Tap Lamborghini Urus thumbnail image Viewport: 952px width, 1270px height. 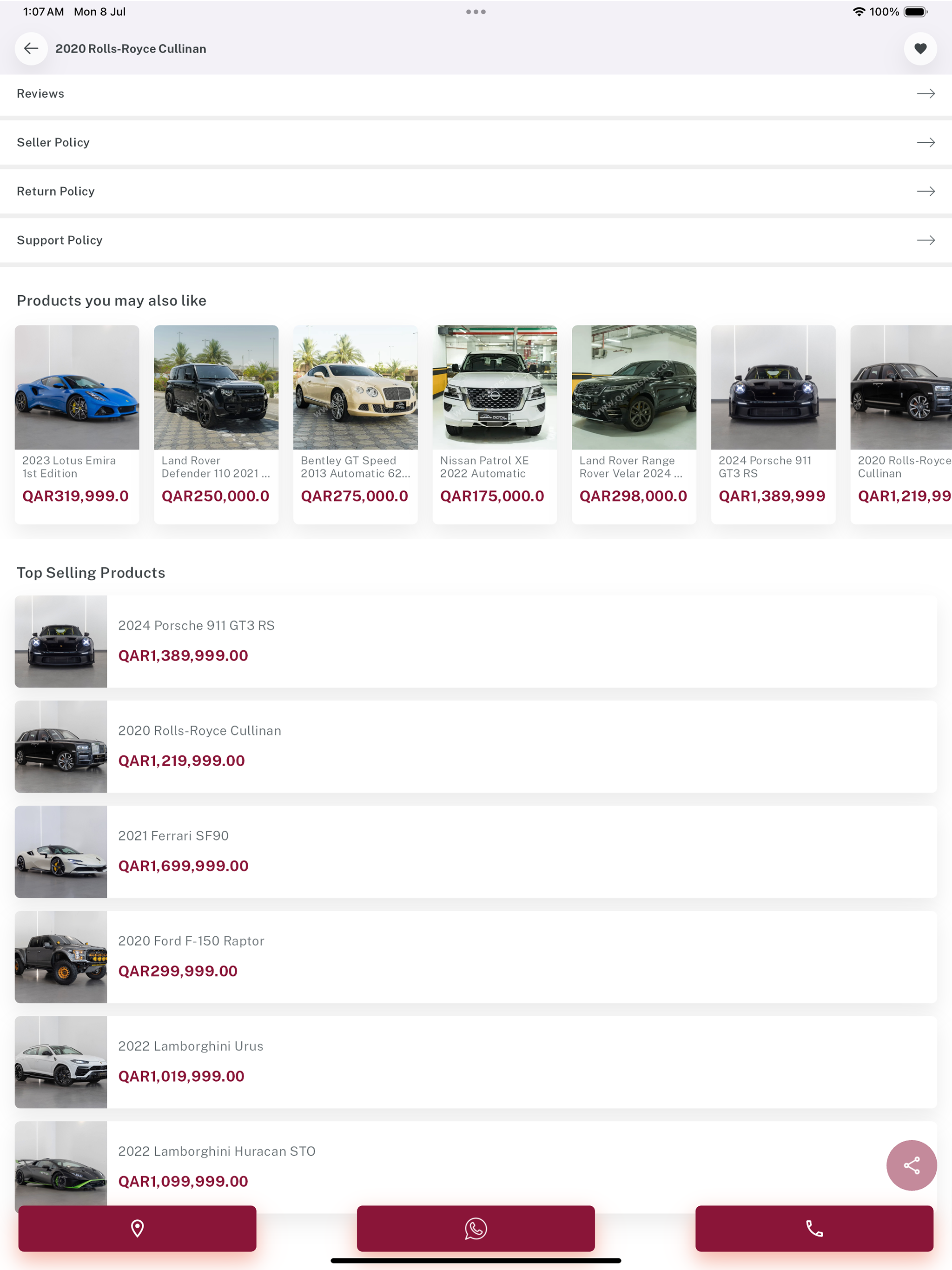point(61,1062)
